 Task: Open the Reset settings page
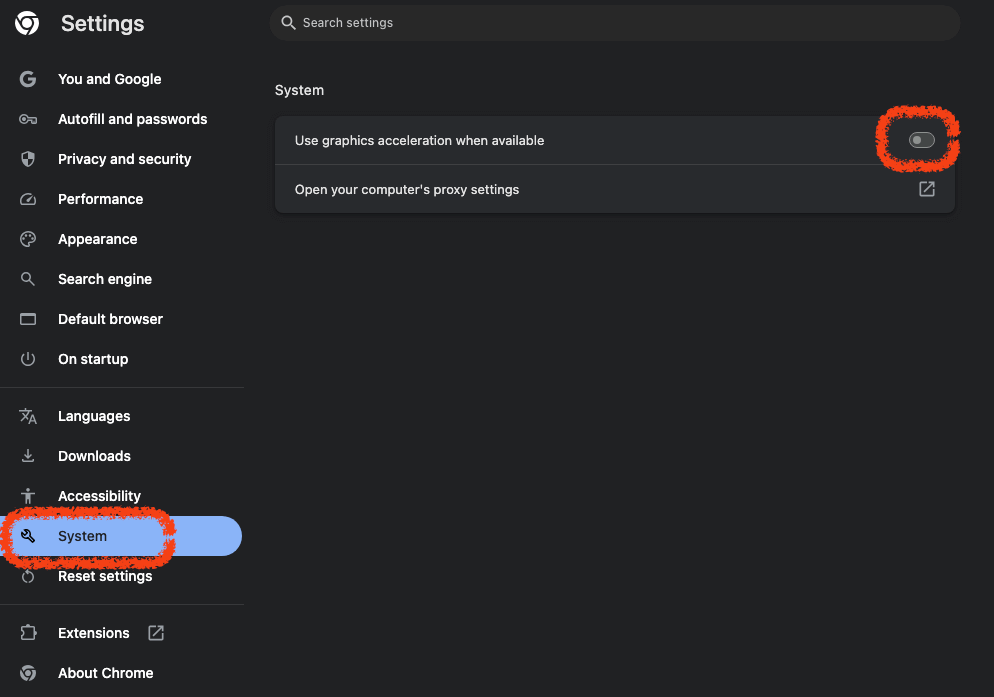[x=105, y=576]
